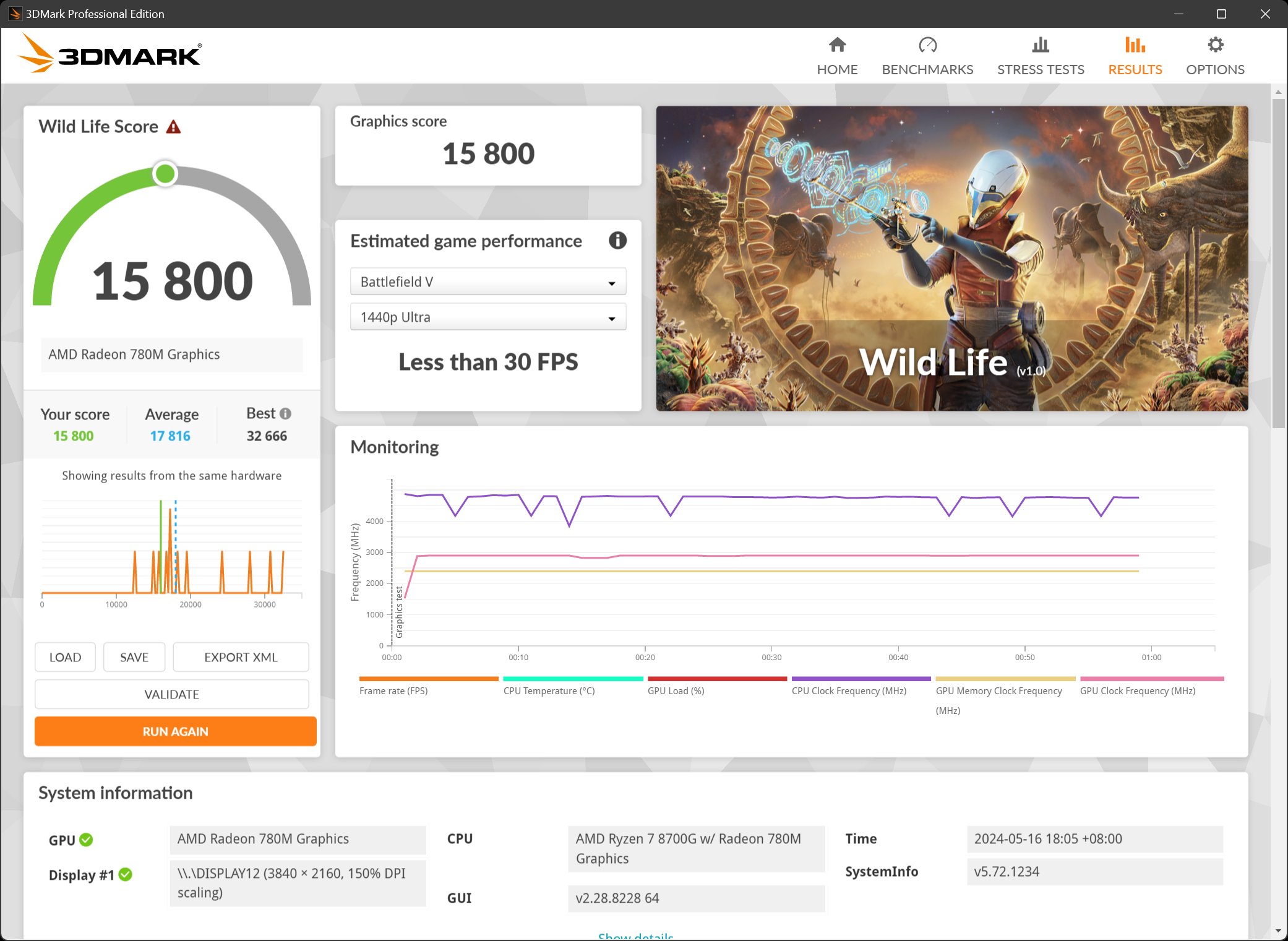Image resolution: width=1288 pixels, height=941 pixels.
Task: Click the CPU field AMD Ryzen 7 8700G
Action: tap(697, 849)
